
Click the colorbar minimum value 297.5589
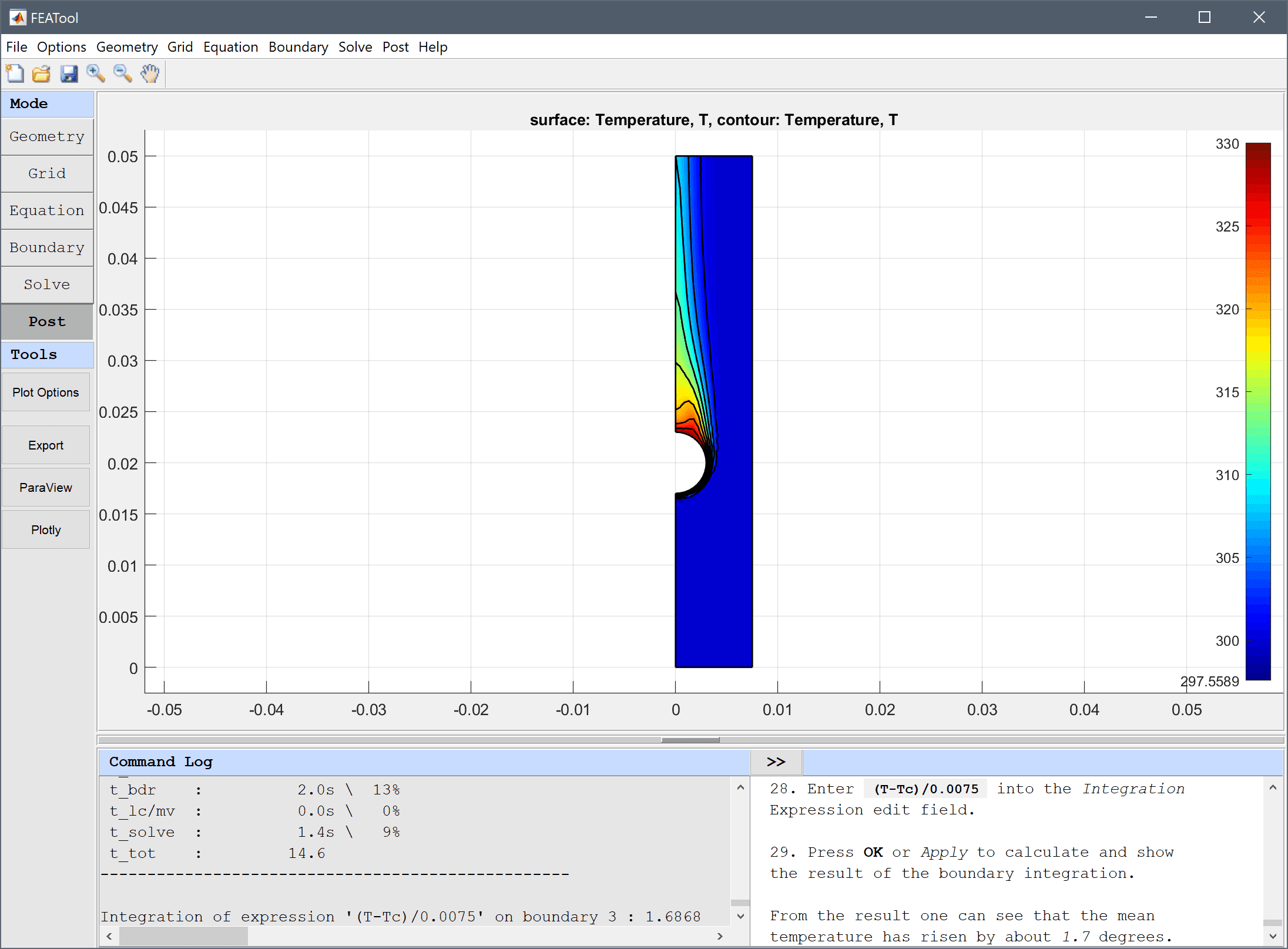(x=1209, y=681)
